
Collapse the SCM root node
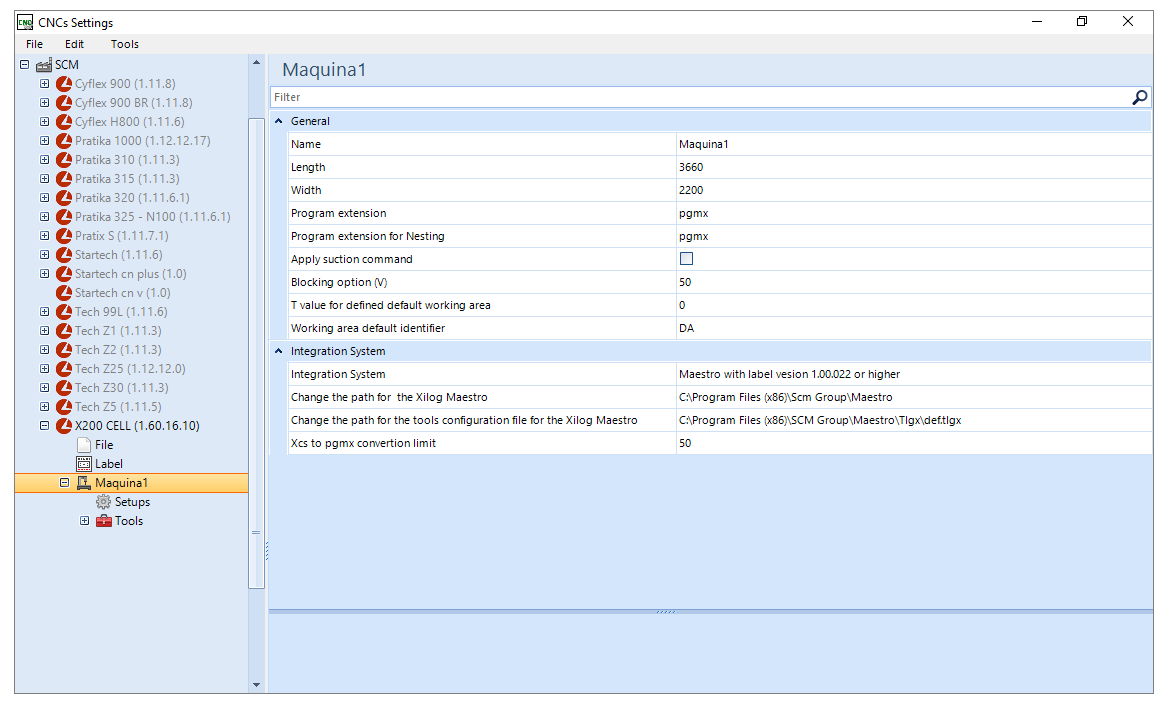coord(25,65)
